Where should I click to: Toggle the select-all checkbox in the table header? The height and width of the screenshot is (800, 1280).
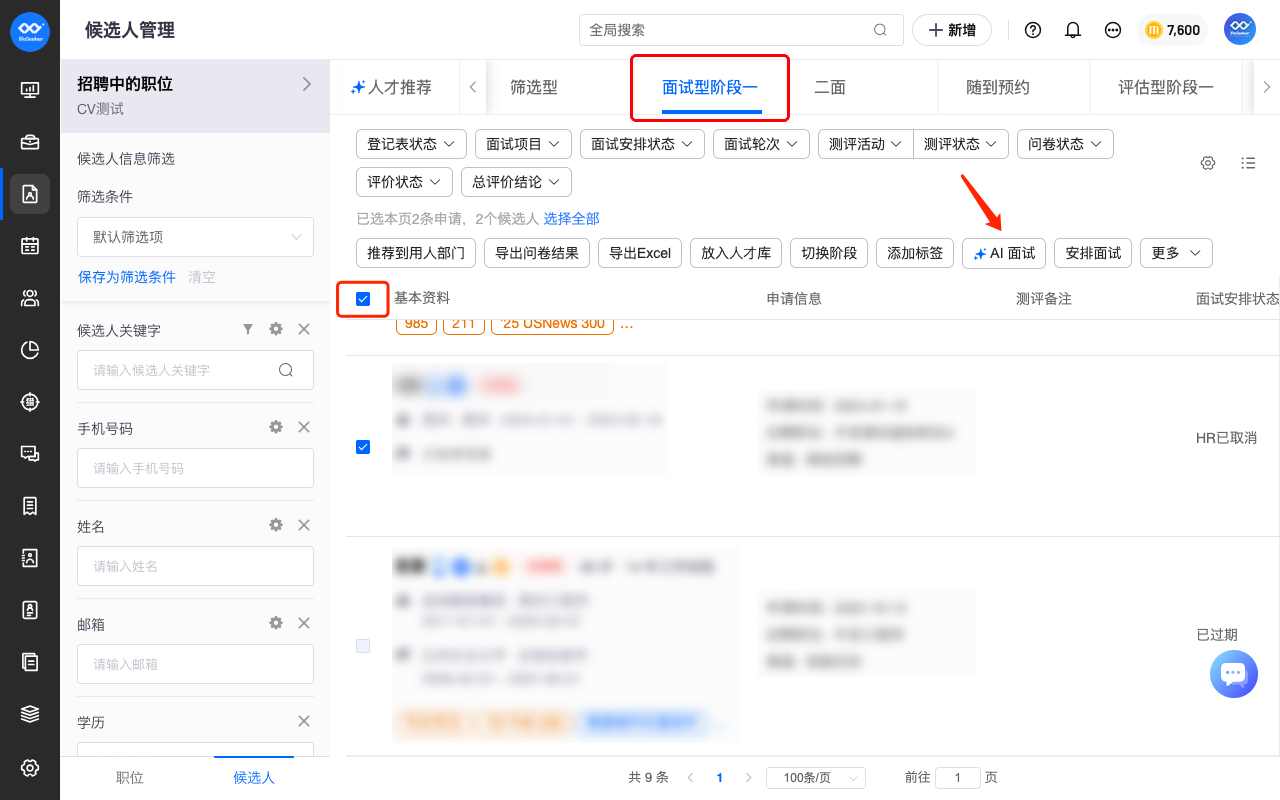click(x=363, y=299)
